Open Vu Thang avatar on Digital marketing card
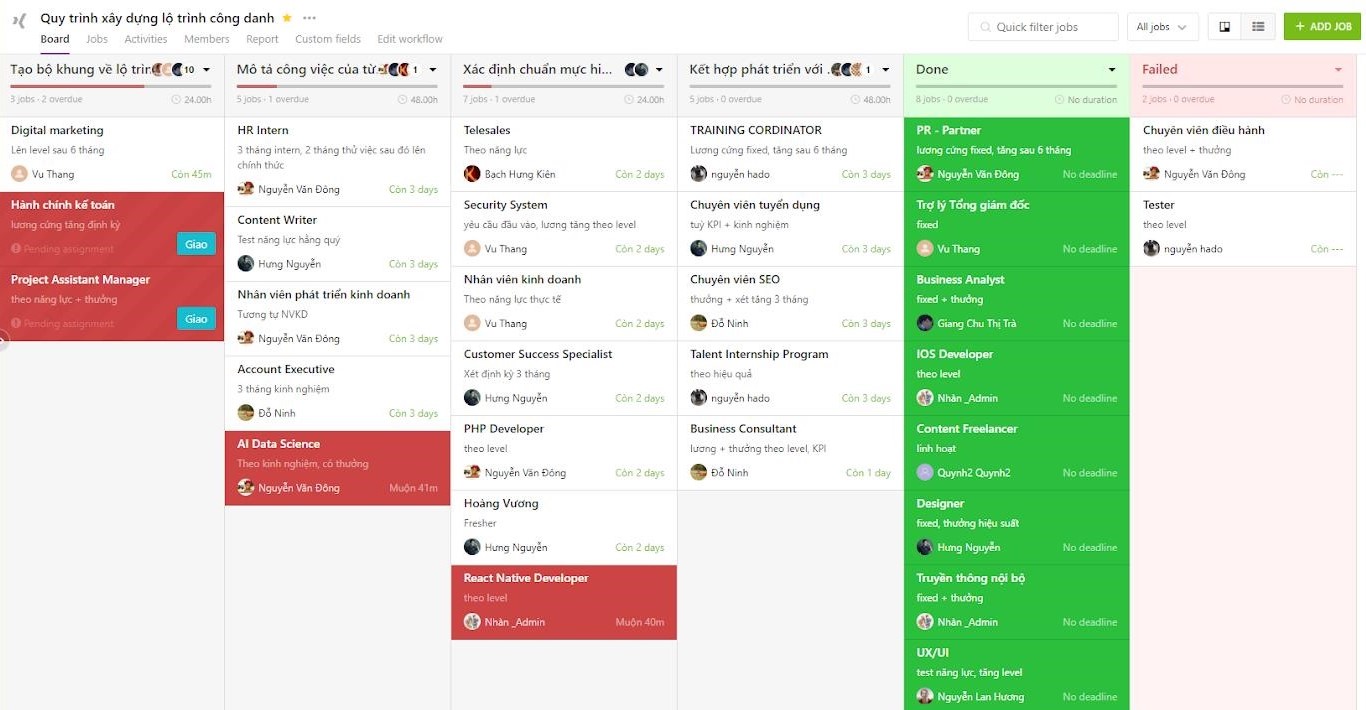 tap(19, 174)
